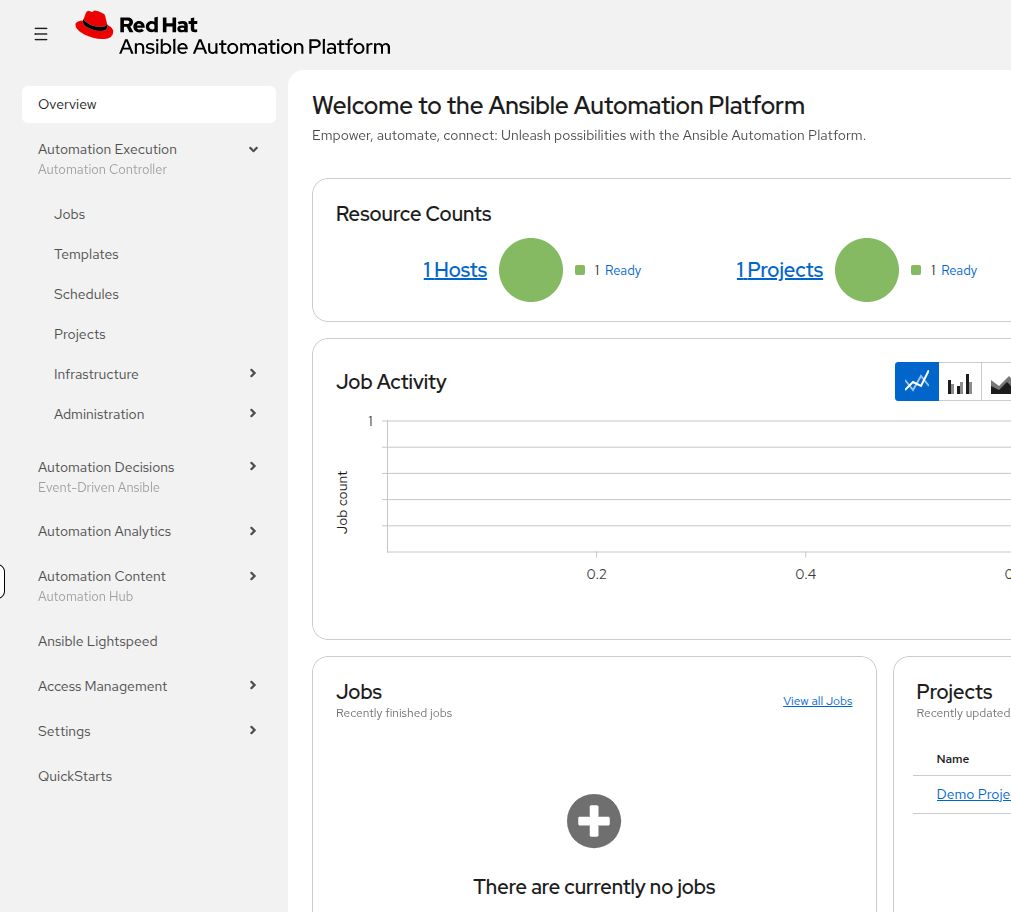
Task: Click the green Hosts status circle
Action: pyautogui.click(x=531, y=270)
